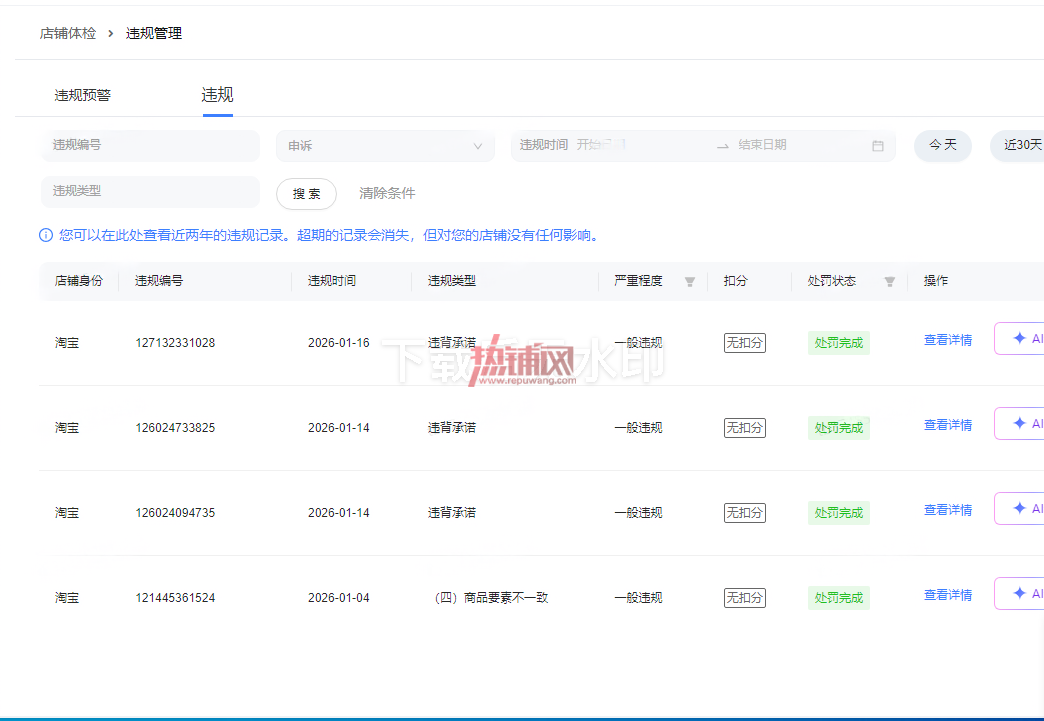Click the 搜索 button

[x=306, y=194]
